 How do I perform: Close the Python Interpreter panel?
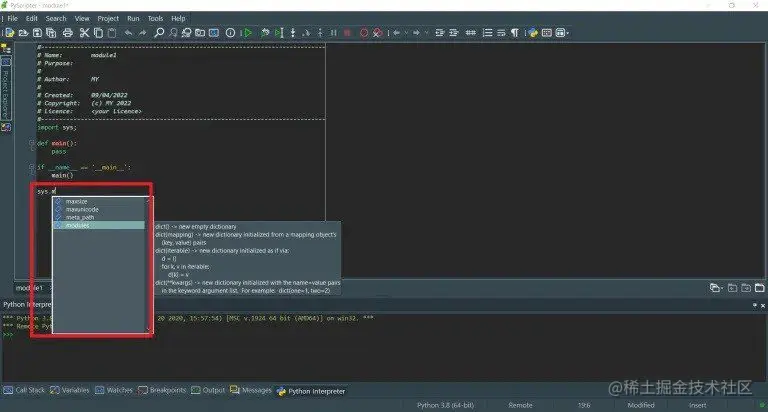[x=763, y=305]
